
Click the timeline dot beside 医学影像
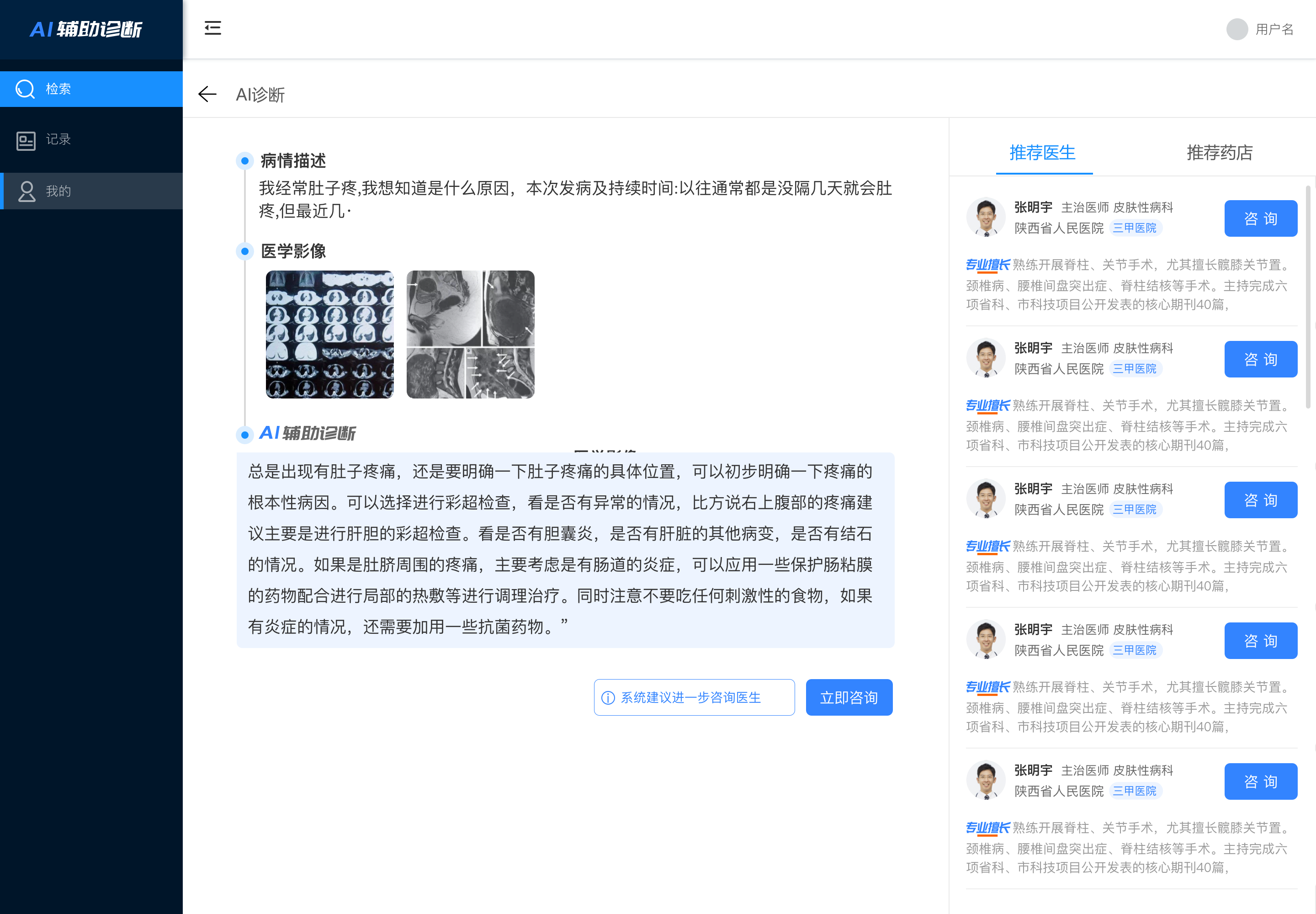[245, 251]
